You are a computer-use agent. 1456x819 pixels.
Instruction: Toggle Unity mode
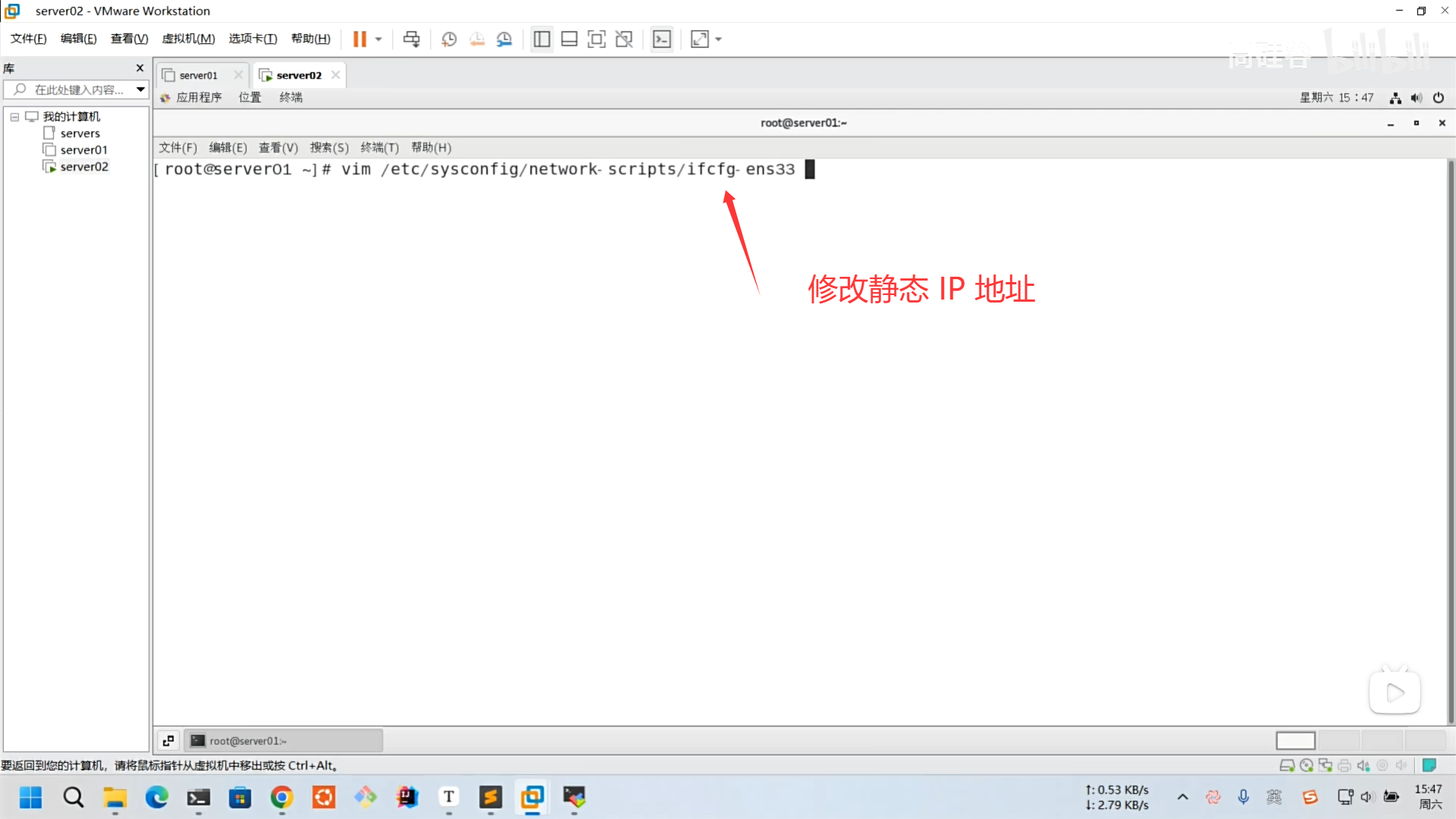tap(623, 39)
